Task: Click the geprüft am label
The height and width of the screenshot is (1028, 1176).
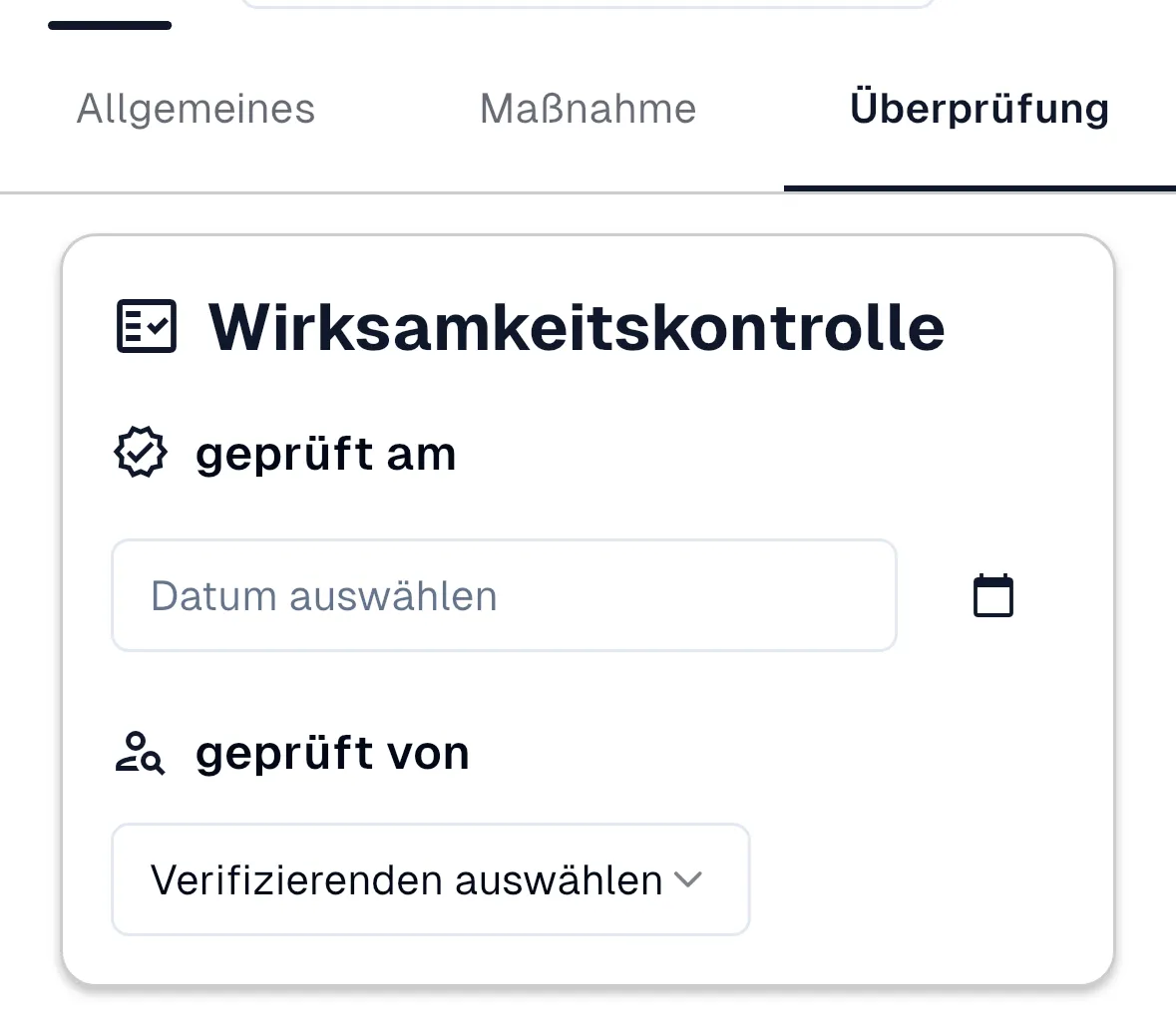Action: click(x=325, y=453)
